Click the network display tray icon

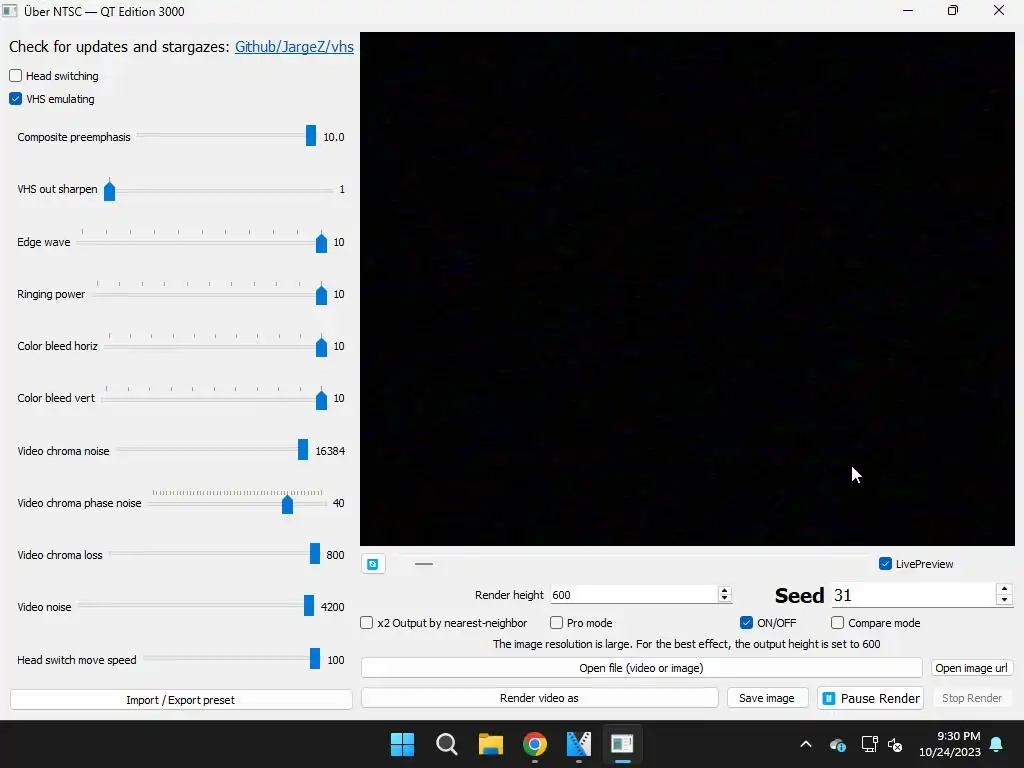click(x=869, y=744)
